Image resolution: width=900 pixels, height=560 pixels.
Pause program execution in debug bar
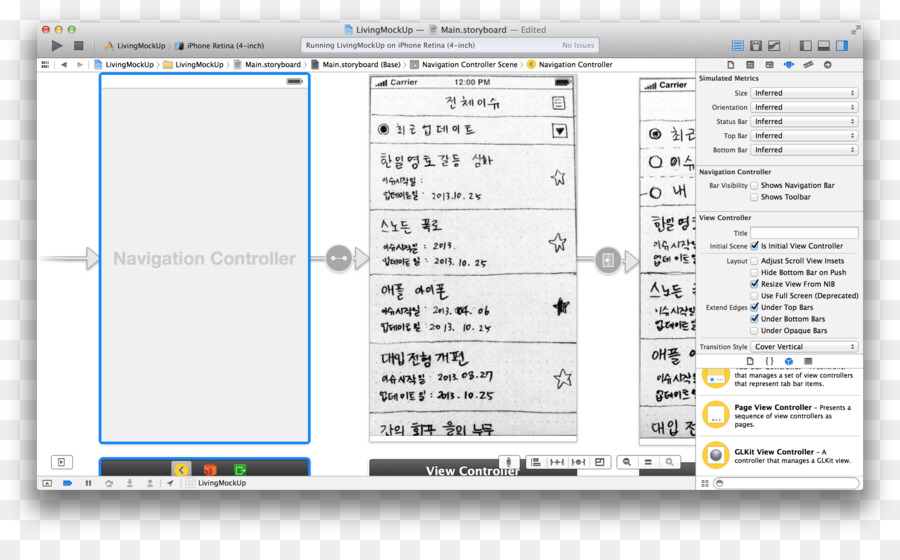point(88,483)
